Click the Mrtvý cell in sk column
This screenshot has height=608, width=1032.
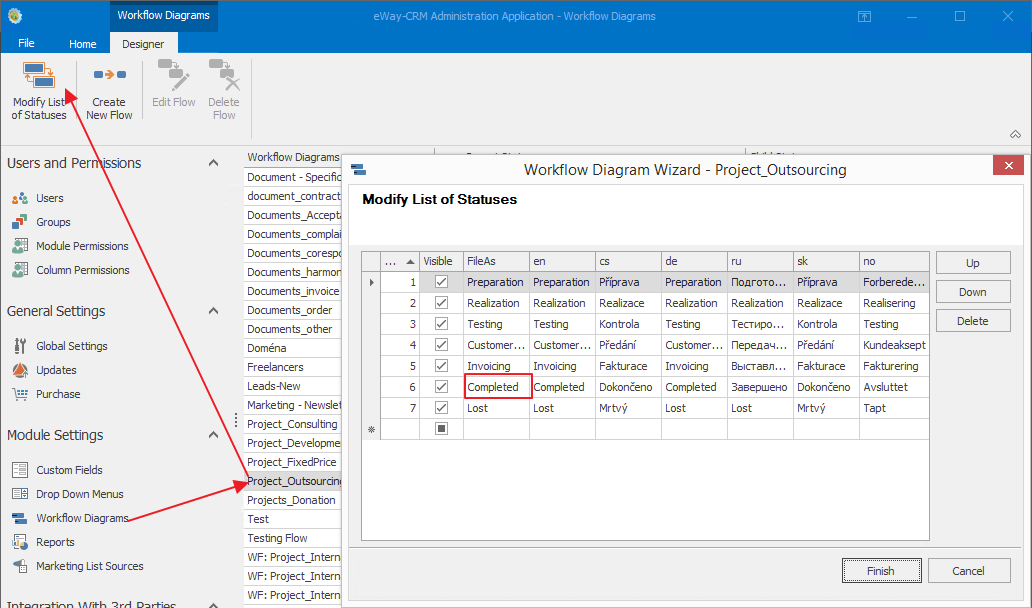826,408
